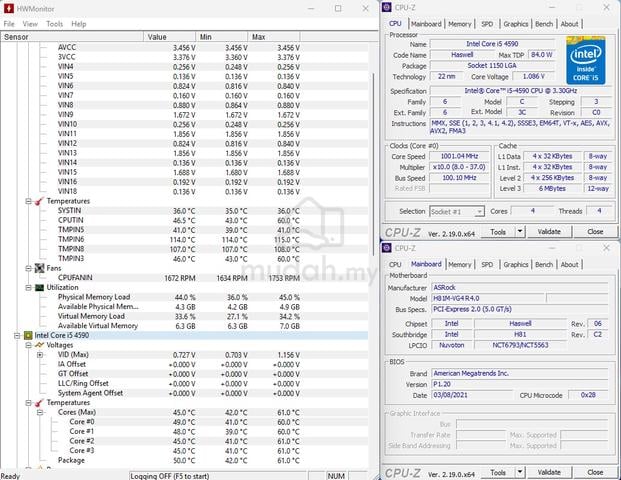Click the CPU-Z icon in lower window title bar

387,248
